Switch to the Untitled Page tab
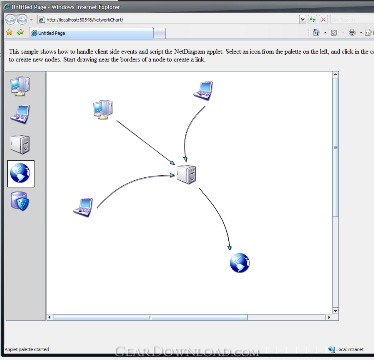Screen dimensions: 374x360 pos(91,33)
